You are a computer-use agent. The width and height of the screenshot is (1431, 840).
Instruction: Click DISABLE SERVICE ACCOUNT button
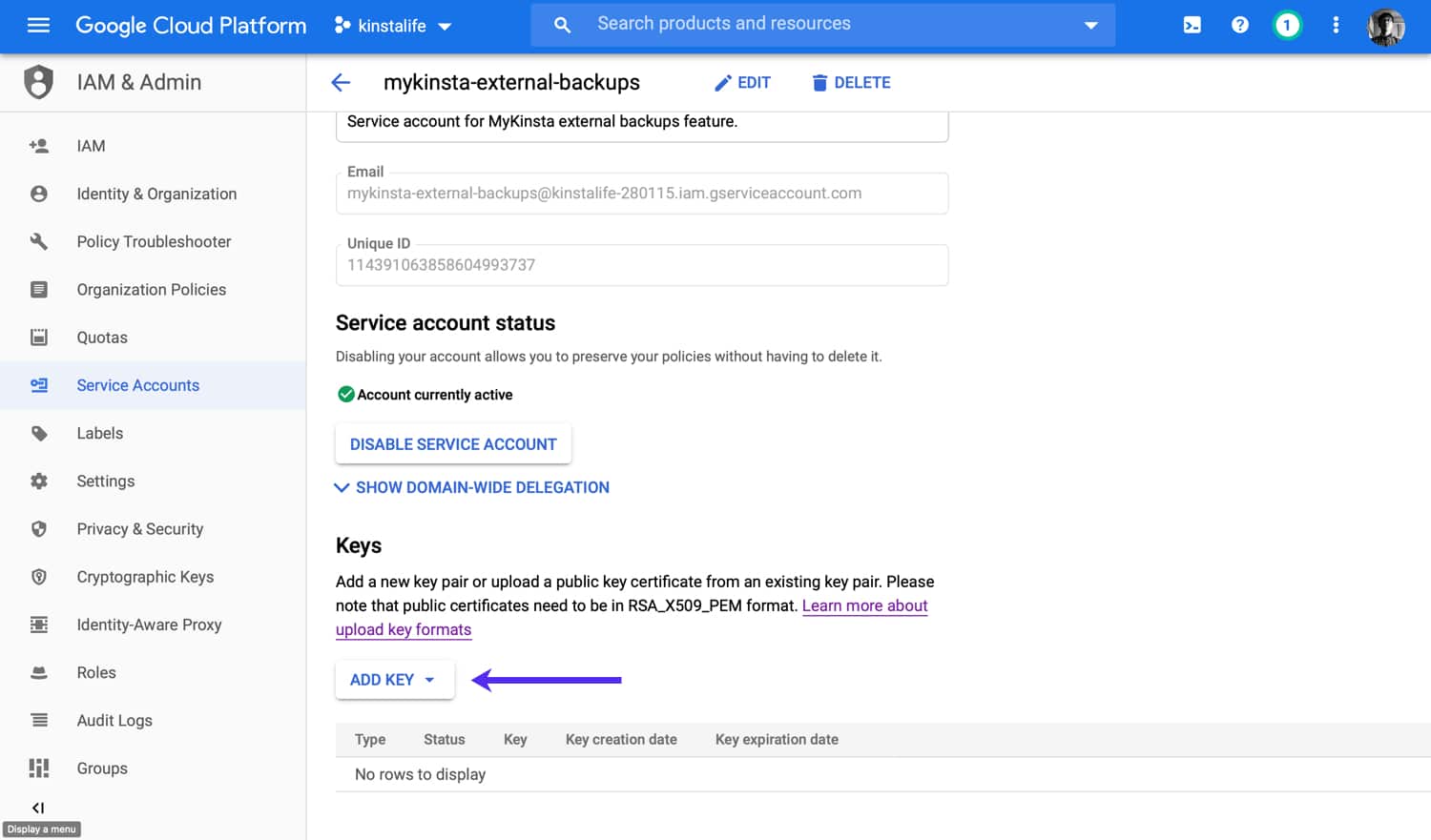pyautogui.click(x=453, y=443)
